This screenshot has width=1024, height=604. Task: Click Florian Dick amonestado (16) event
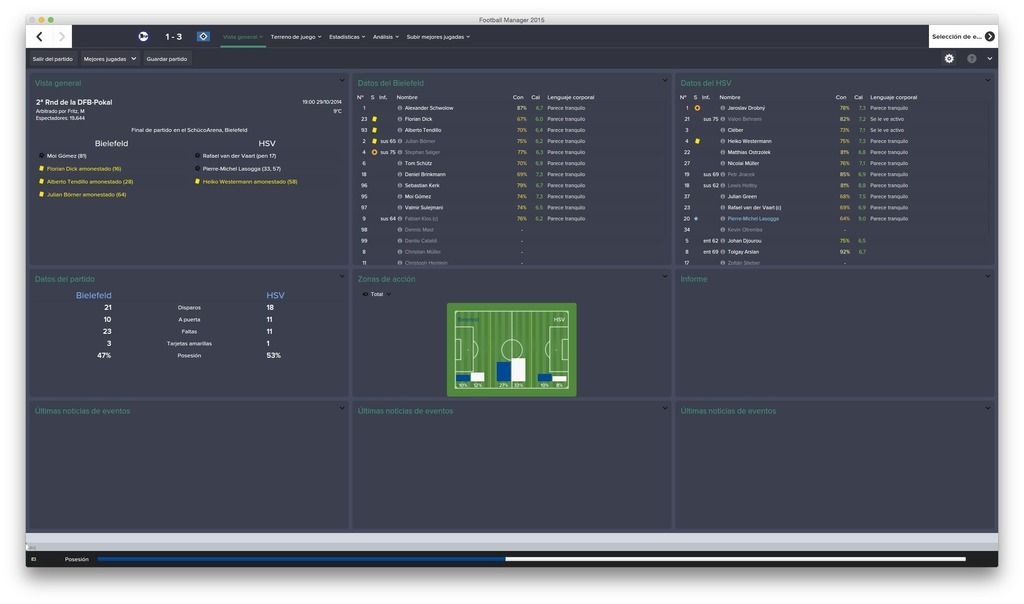click(x=84, y=169)
